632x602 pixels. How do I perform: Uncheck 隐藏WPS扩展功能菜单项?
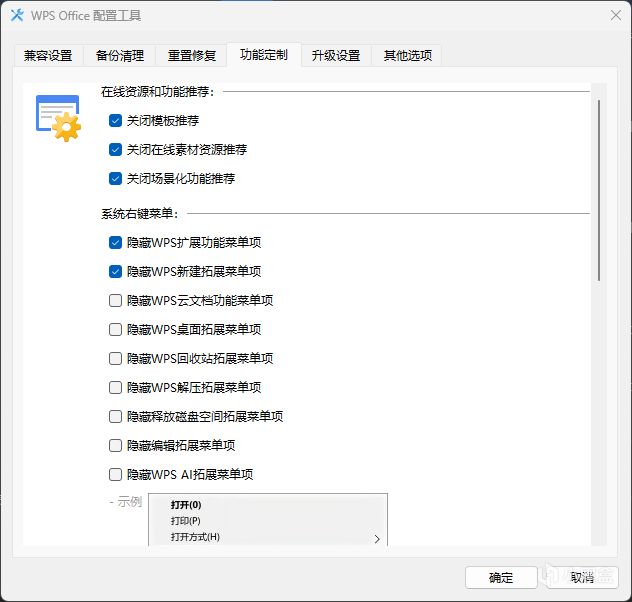(115, 242)
